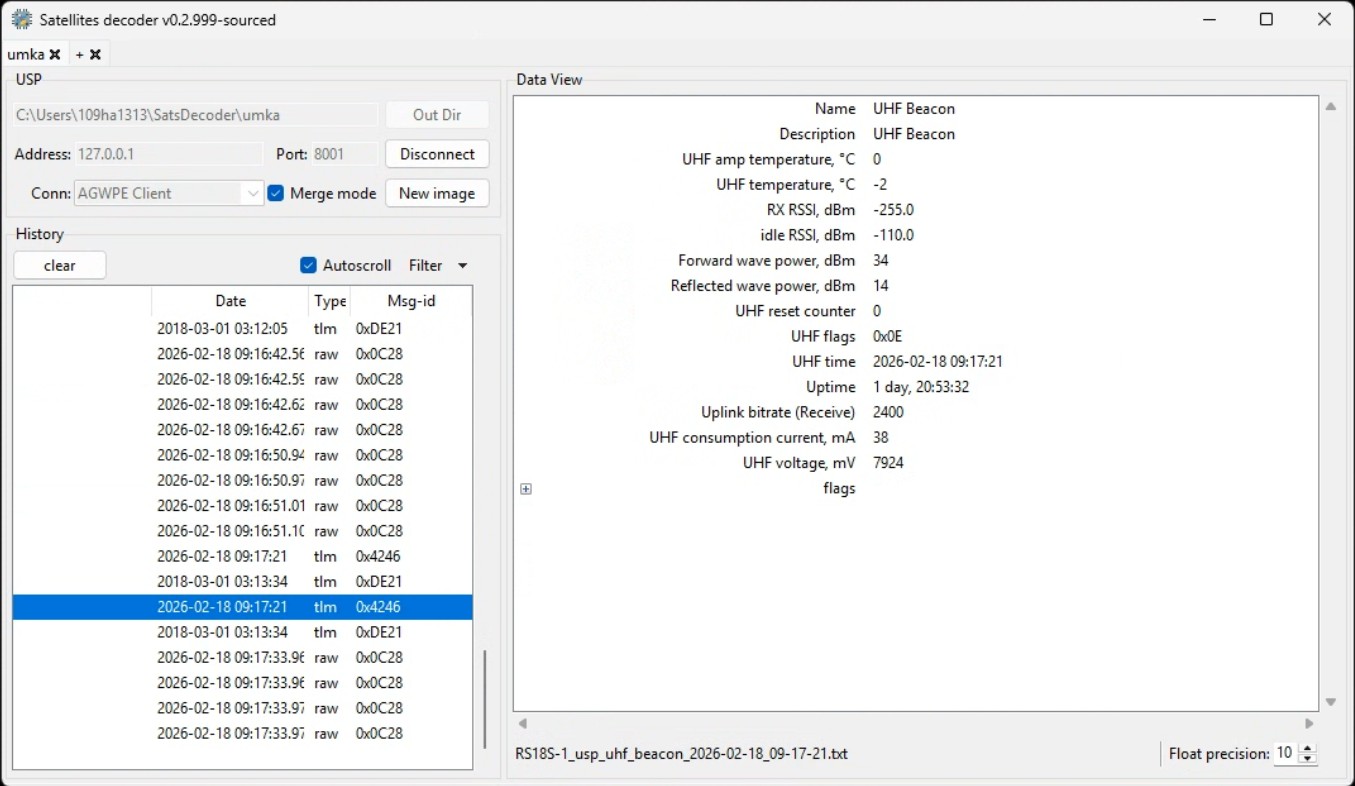Viewport: 1355px width, 786px height.
Task: Expand the flags tree node
Action: pyautogui.click(x=526, y=489)
